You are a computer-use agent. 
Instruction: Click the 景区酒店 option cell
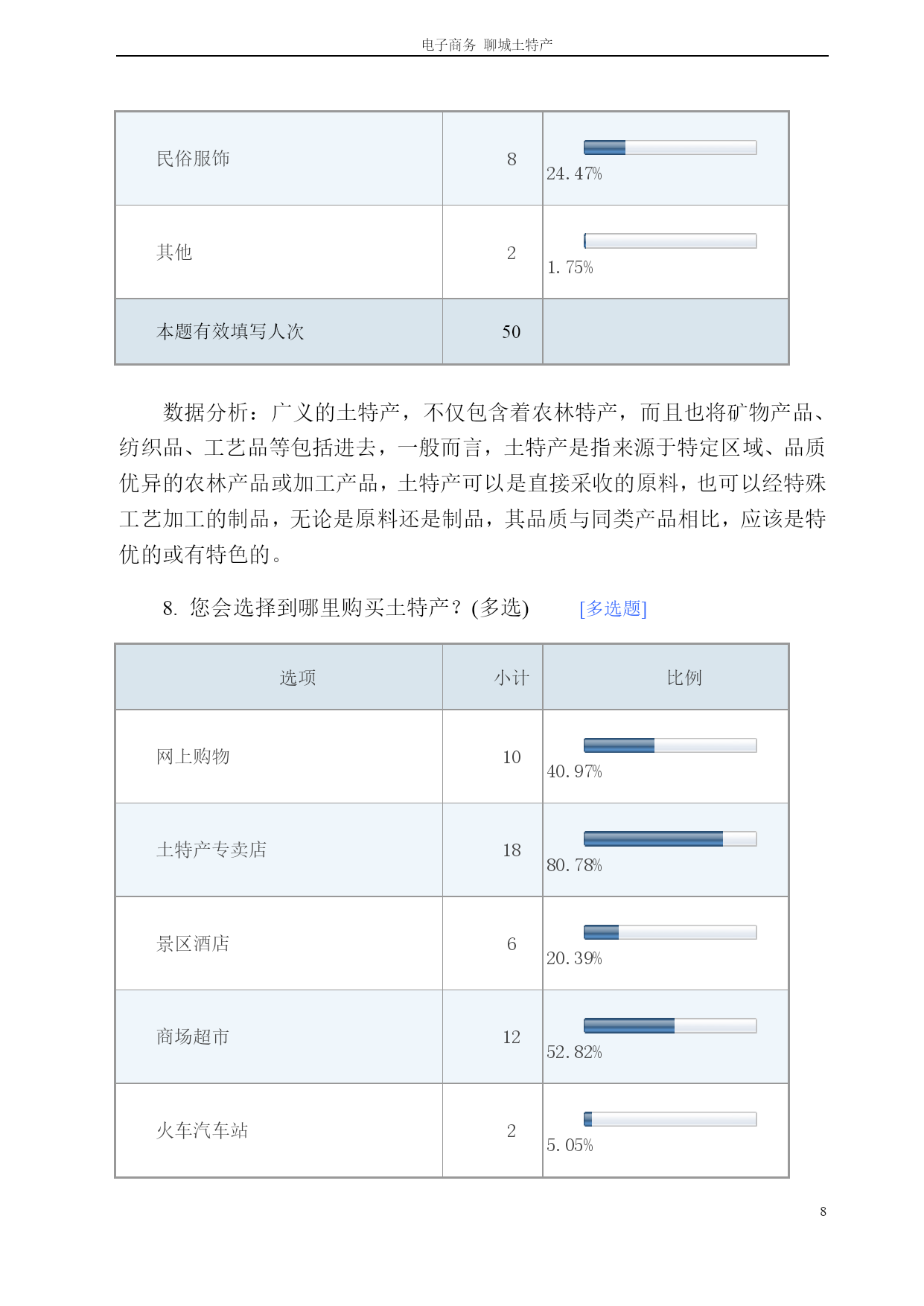[x=279, y=943]
